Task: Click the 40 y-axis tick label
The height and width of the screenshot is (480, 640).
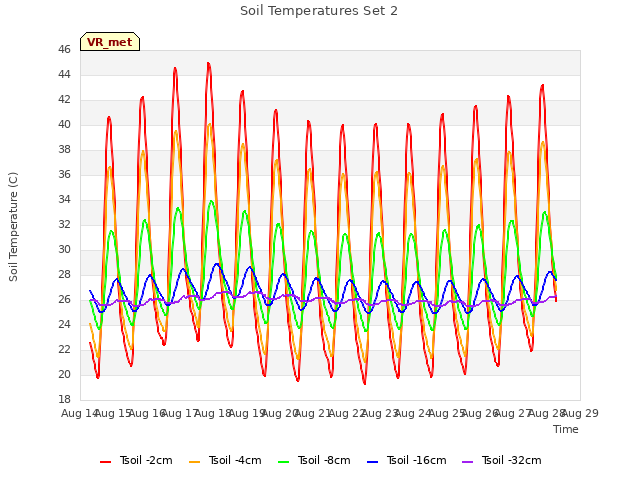Action: [64, 125]
